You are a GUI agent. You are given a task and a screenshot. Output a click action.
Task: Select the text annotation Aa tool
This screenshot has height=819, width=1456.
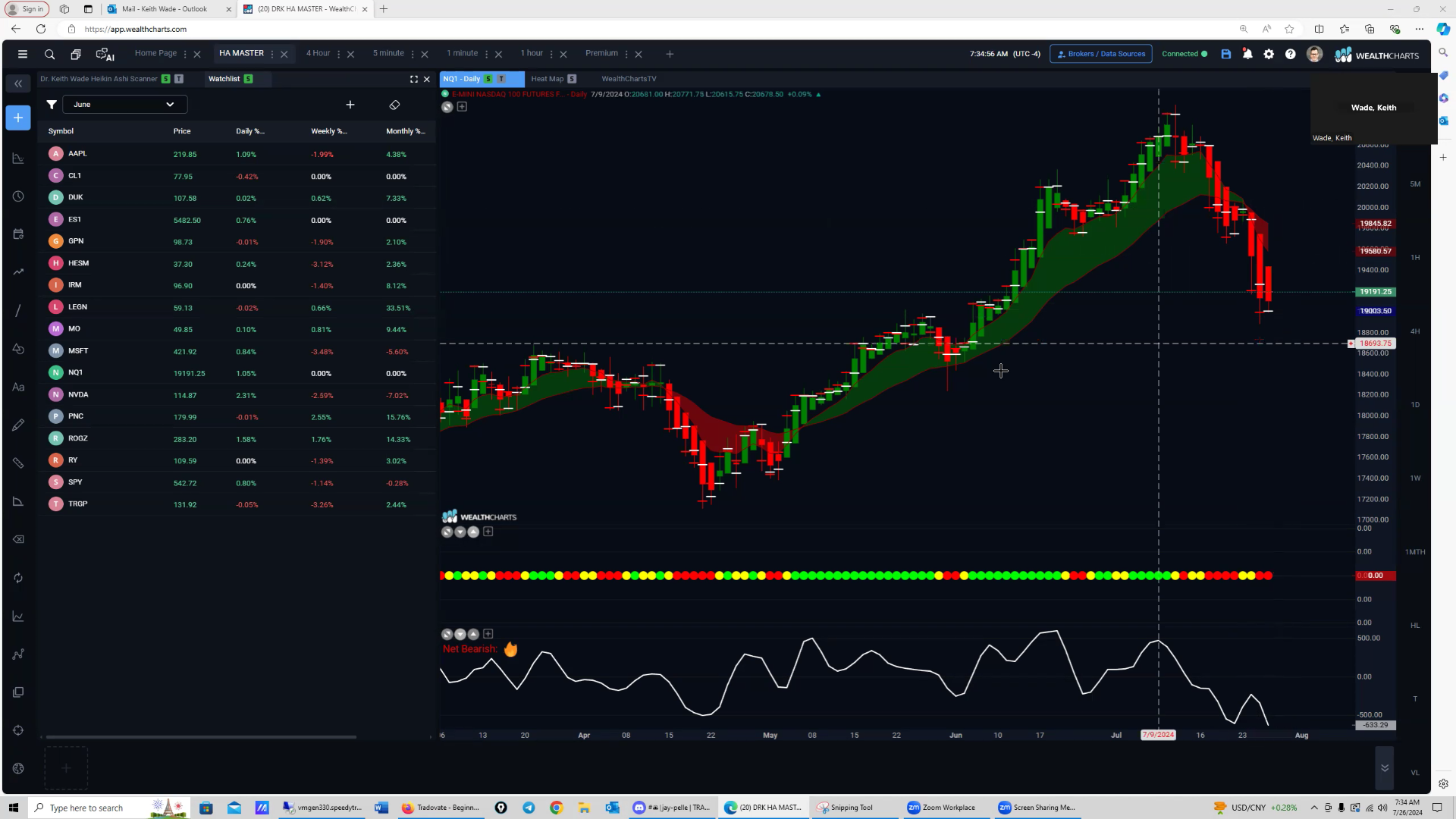pos(18,387)
